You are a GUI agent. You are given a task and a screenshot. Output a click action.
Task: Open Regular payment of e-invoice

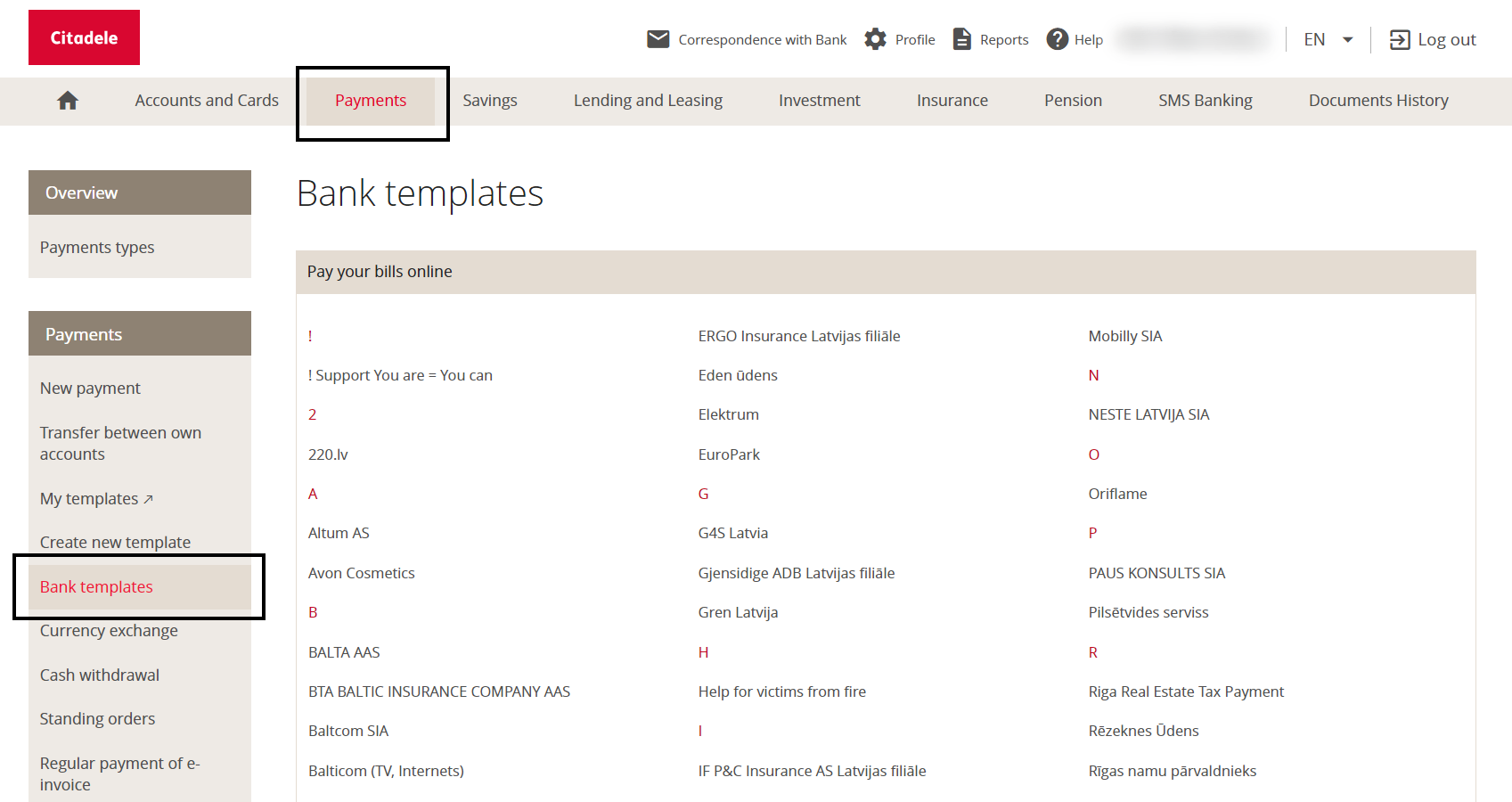coord(119,773)
